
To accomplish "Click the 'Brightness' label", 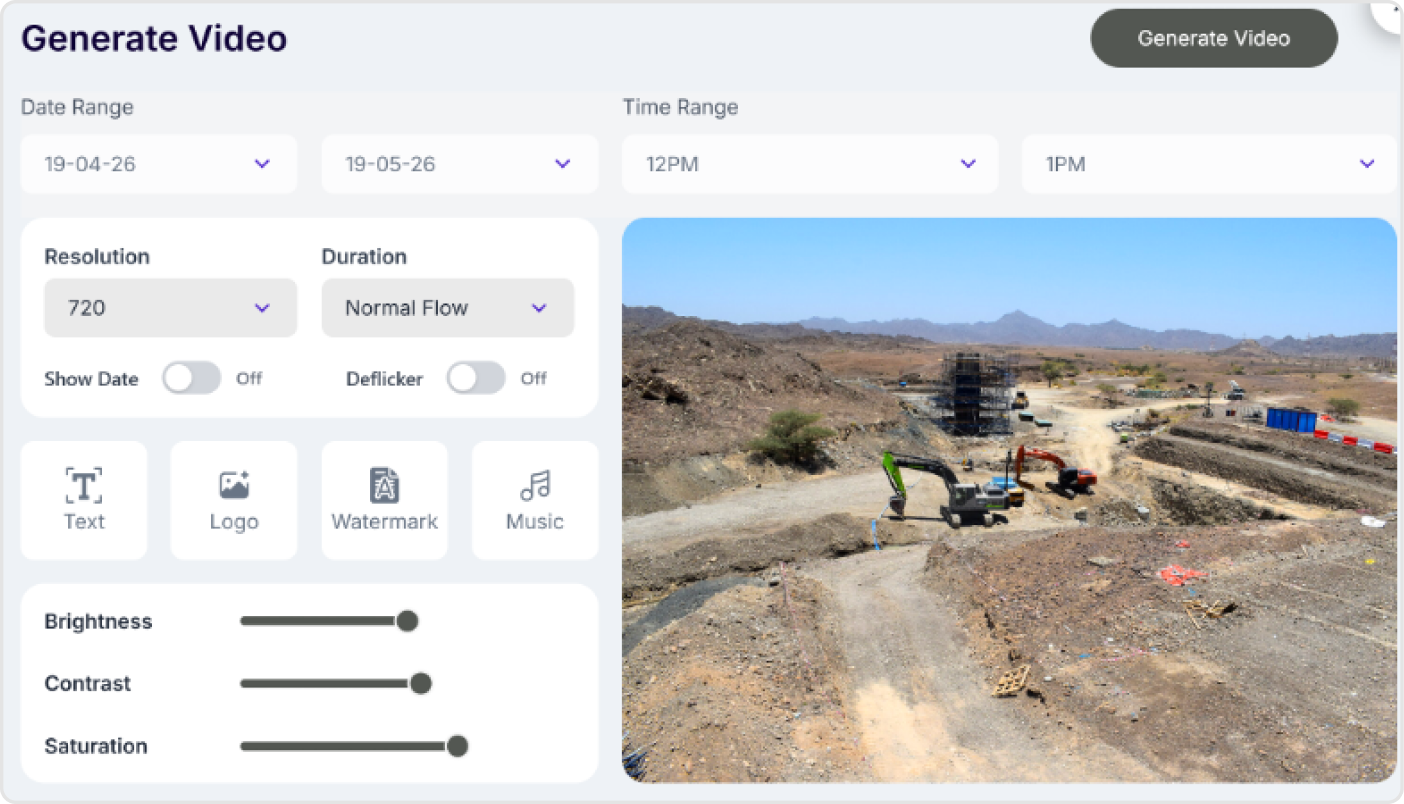I will click(x=98, y=622).
